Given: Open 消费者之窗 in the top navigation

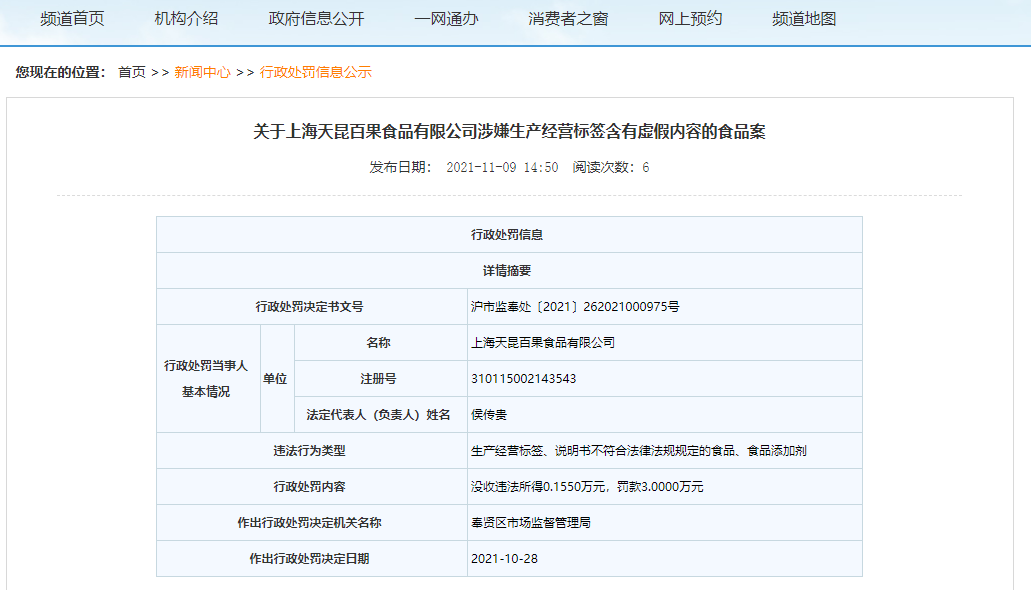Looking at the screenshot, I should pyautogui.click(x=568, y=19).
